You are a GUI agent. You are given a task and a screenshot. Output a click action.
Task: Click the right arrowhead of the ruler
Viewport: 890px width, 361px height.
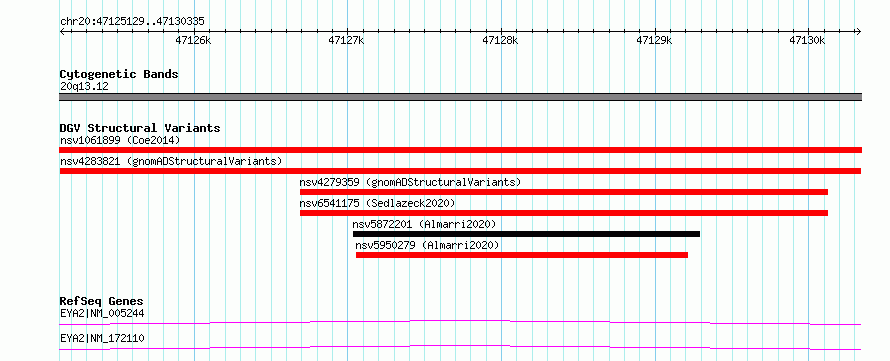click(859, 32)
